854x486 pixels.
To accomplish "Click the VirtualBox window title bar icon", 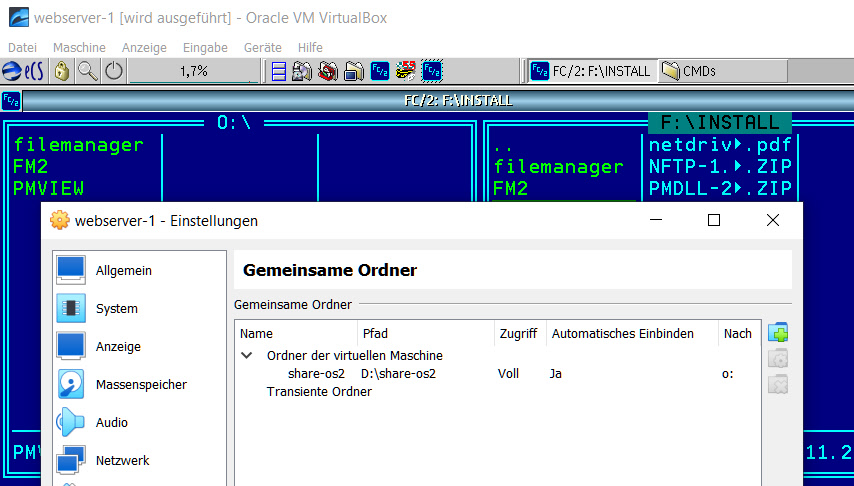I will tap(19, 17).
